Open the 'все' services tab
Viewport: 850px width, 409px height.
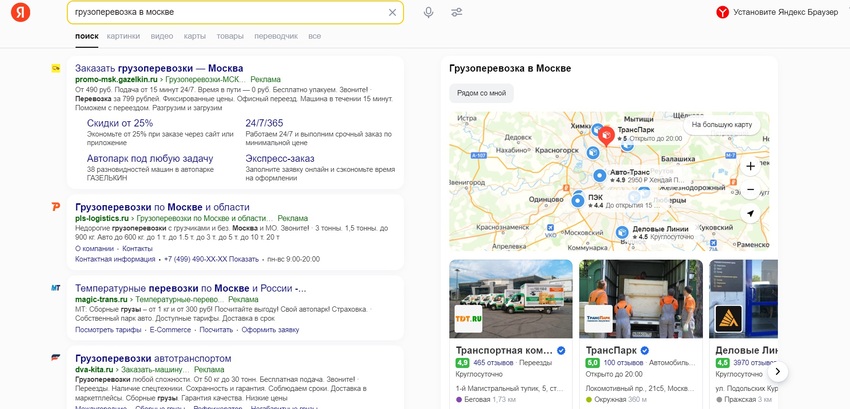tap(314, 36)
